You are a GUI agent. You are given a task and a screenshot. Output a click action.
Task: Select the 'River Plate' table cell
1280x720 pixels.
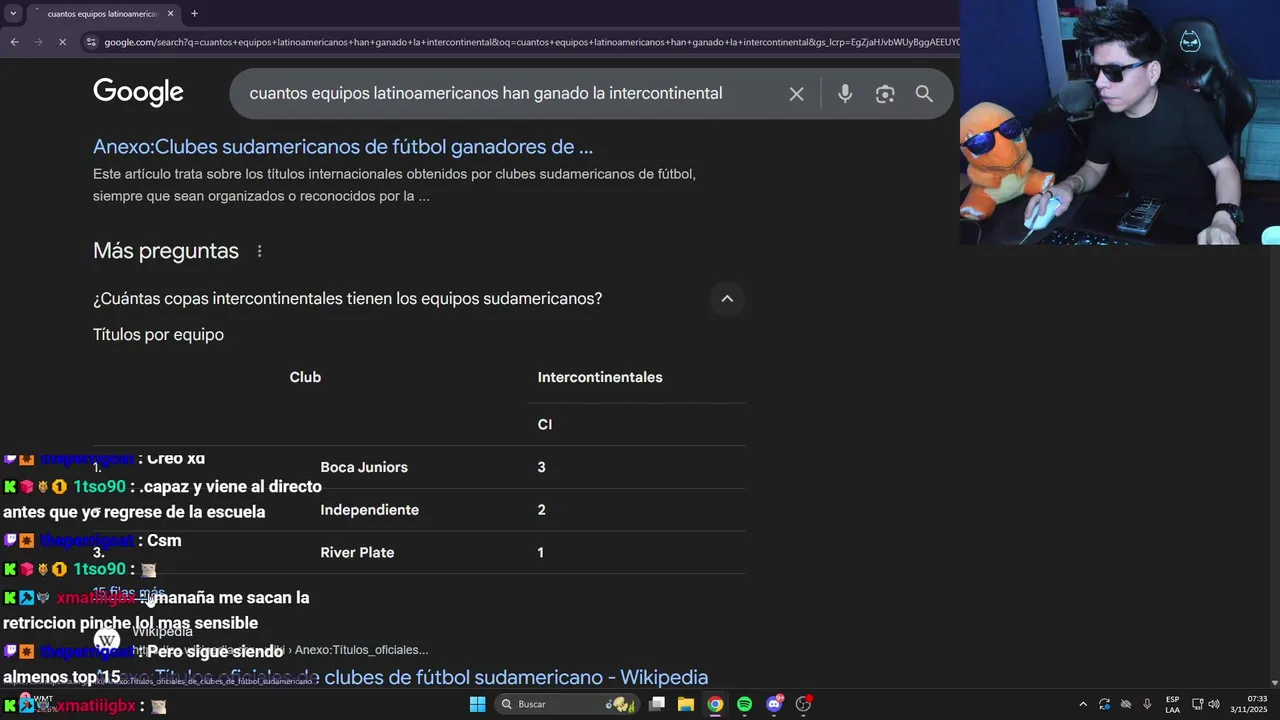tap(357, 552)
